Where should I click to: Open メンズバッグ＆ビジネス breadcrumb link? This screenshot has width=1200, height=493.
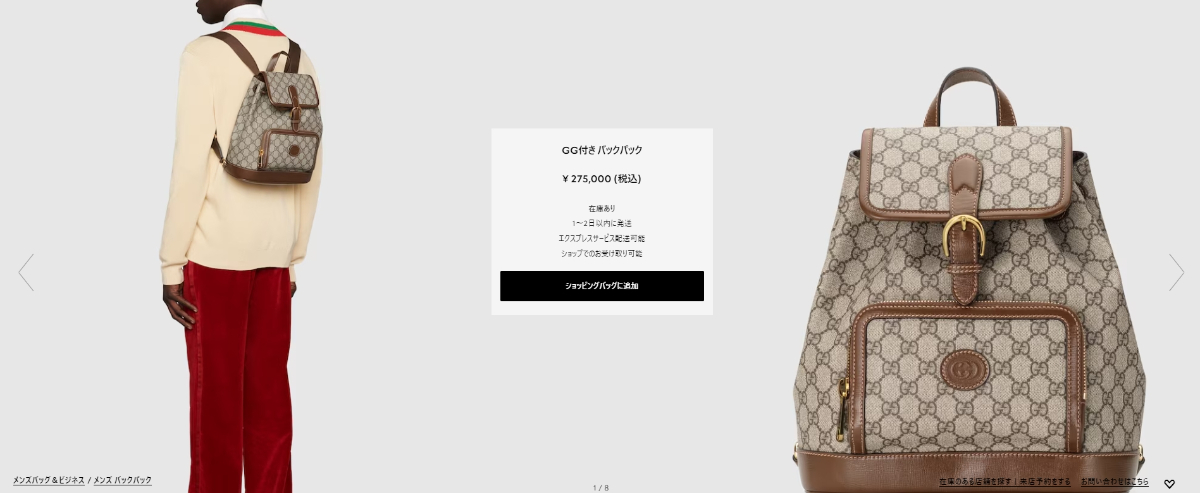click(49, 481)
